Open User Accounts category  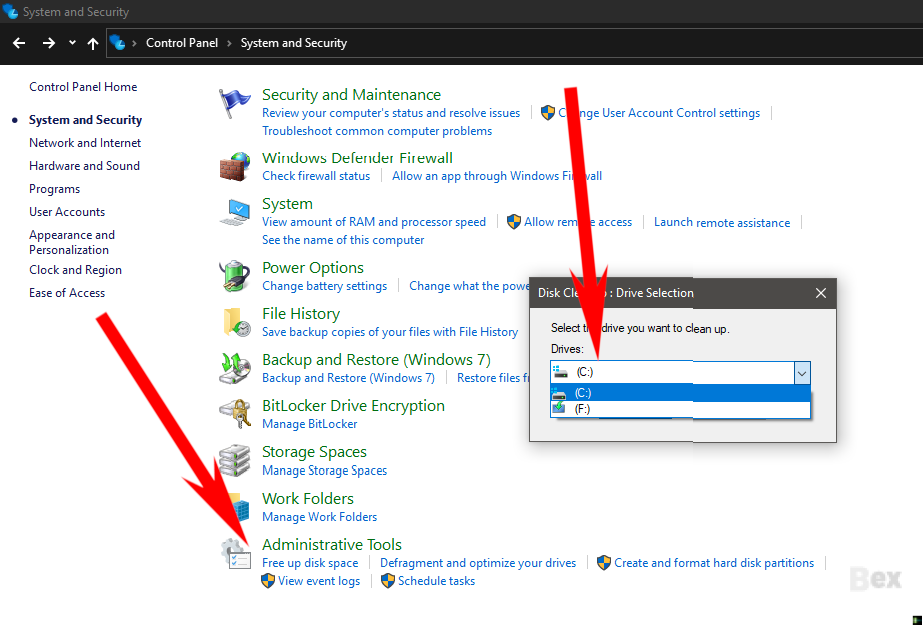(x=67, y=211)
